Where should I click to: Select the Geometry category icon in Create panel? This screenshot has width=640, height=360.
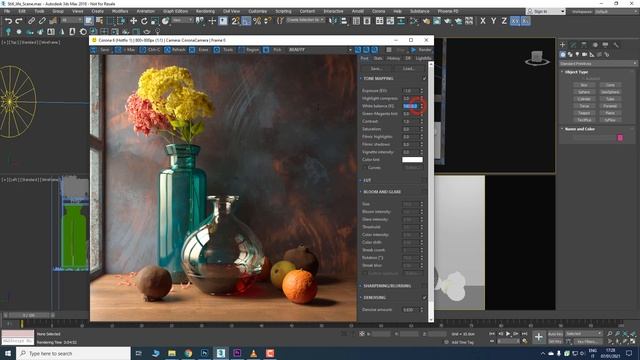[x=563, y=54]
